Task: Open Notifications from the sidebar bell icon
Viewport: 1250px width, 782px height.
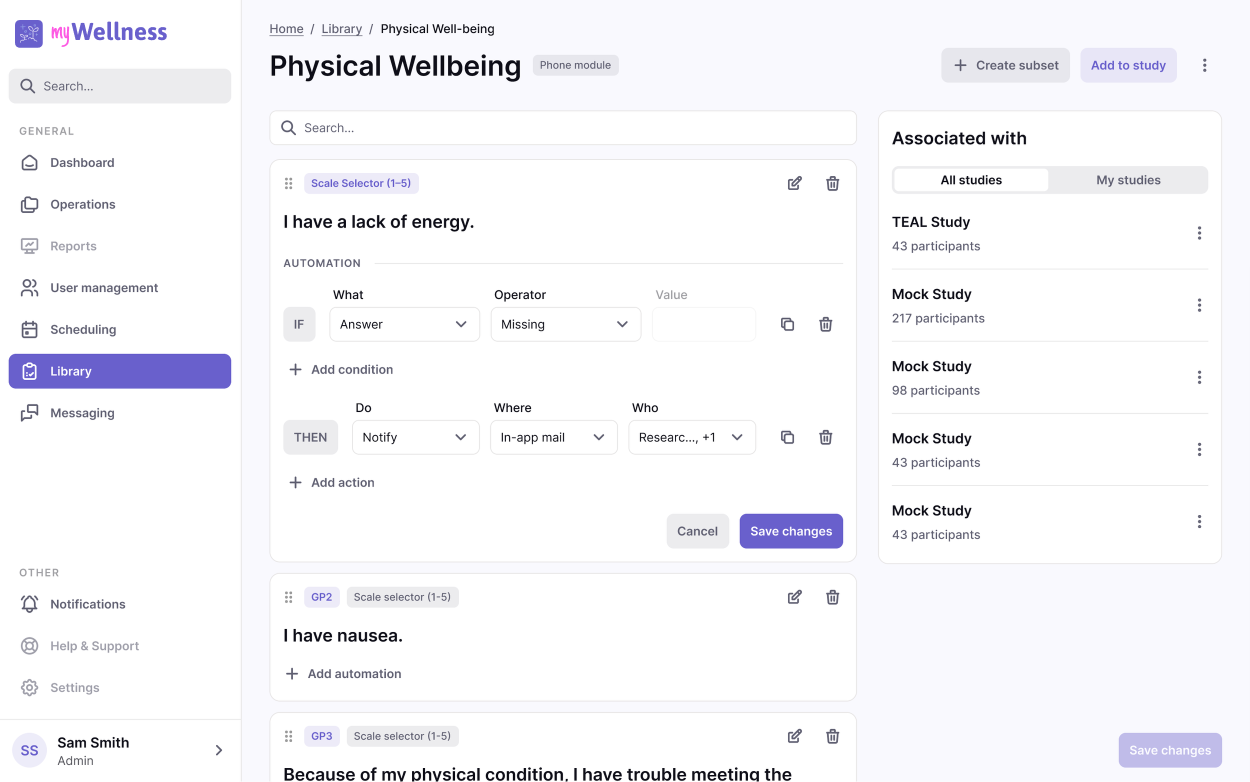Action: click(30, 605)
